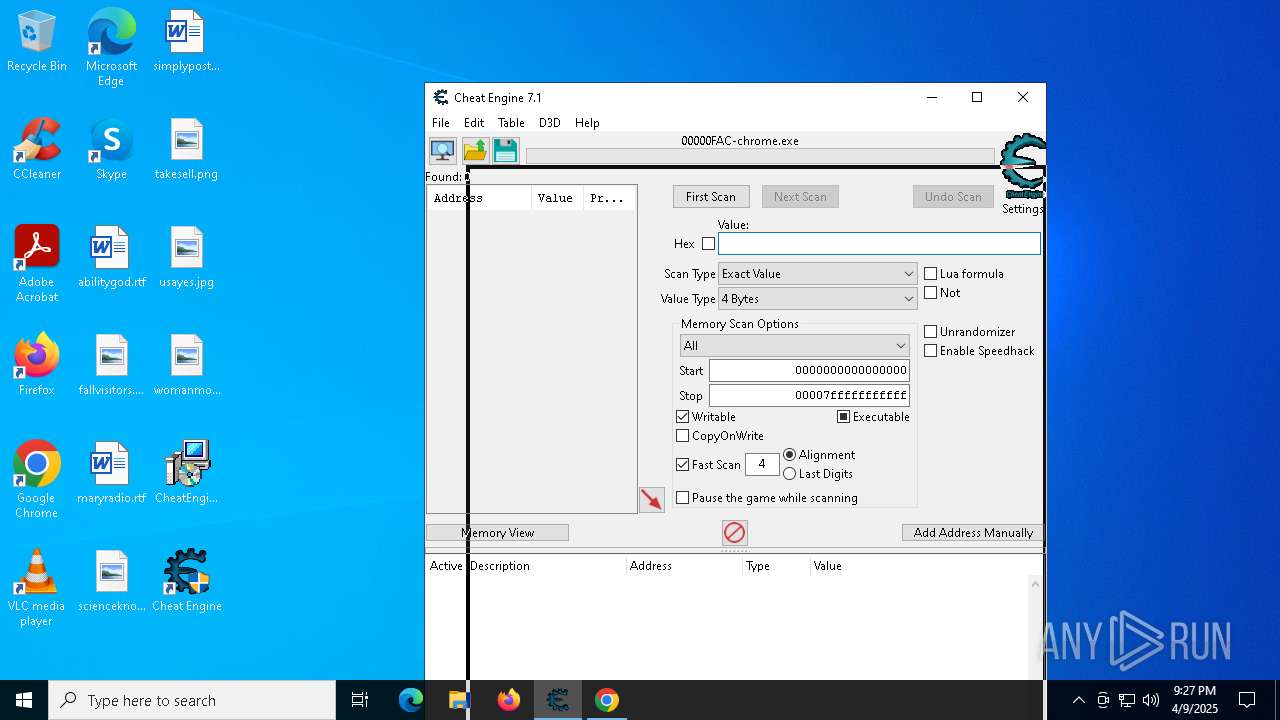Open the Table menu
This screenshot has width=1280, height=720.
511,123
